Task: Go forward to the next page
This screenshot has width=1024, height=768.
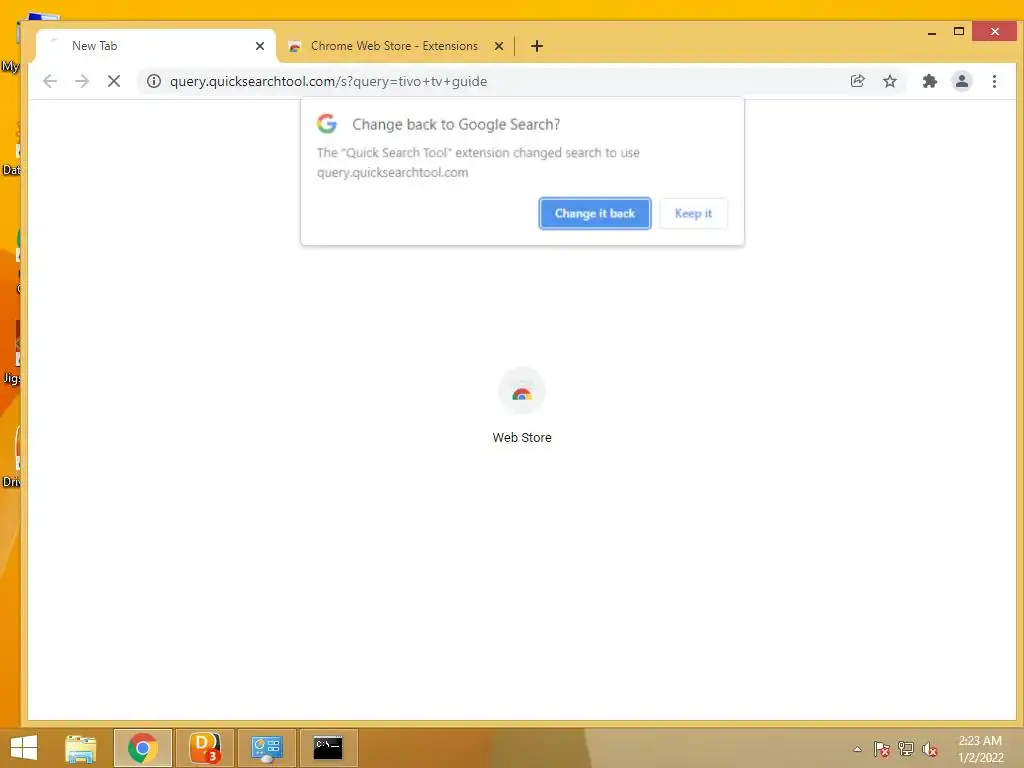Action: coord(82,81)
